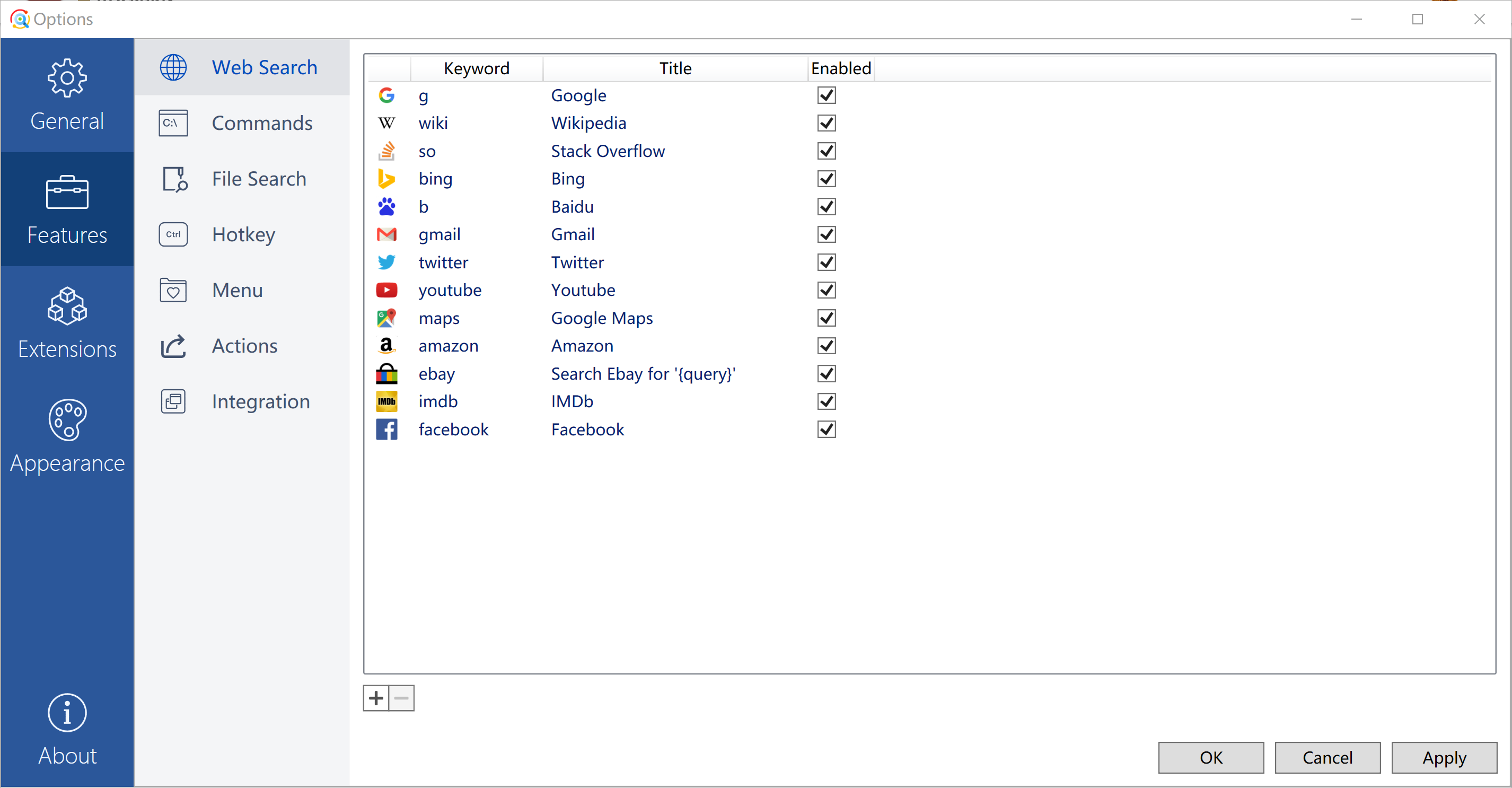Viewport: 1512px width, 788px height.
Task: Switch to the Actions tab label
Action: point(244,346)
